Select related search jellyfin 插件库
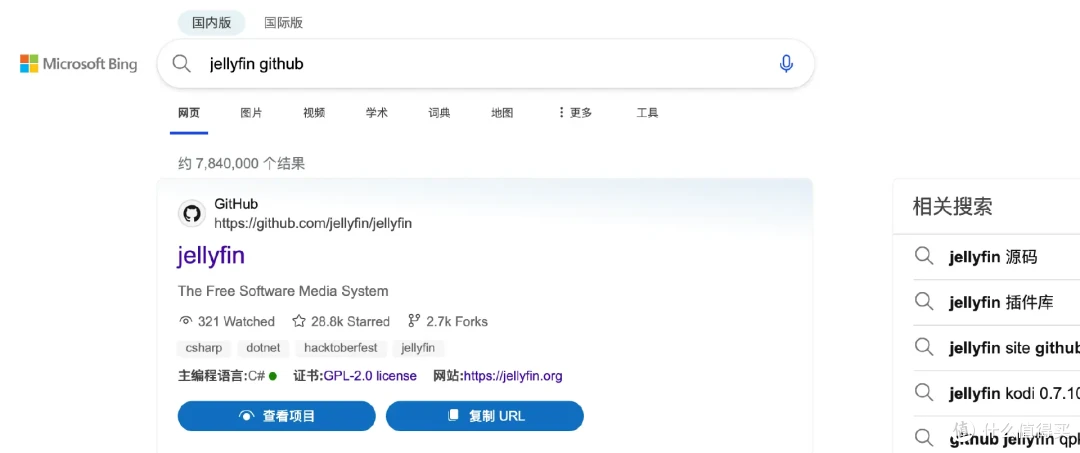 coord(1001,302)
